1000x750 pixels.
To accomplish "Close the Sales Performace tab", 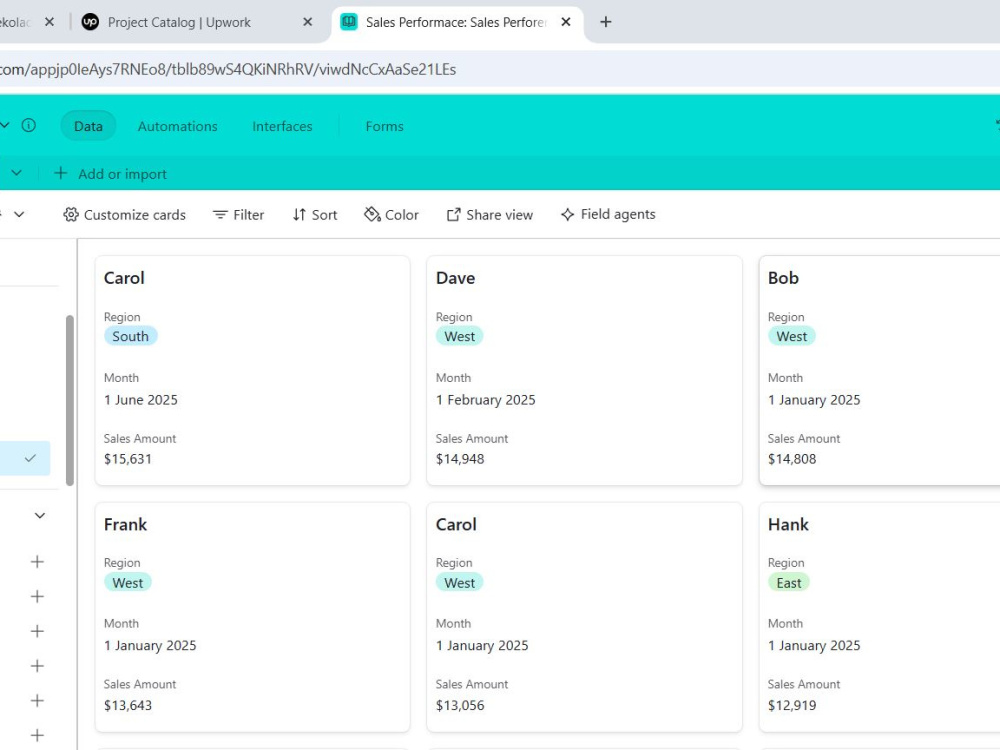I will 566,22.
